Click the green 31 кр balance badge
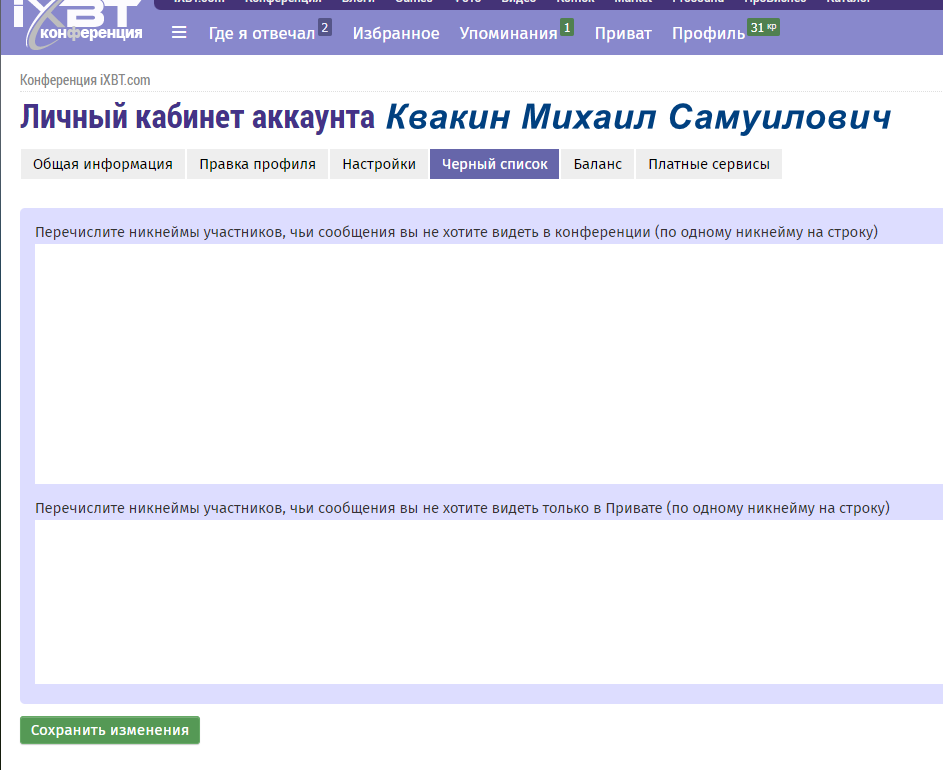The height and width of the screenshot is (770, 943). (763, 27)
